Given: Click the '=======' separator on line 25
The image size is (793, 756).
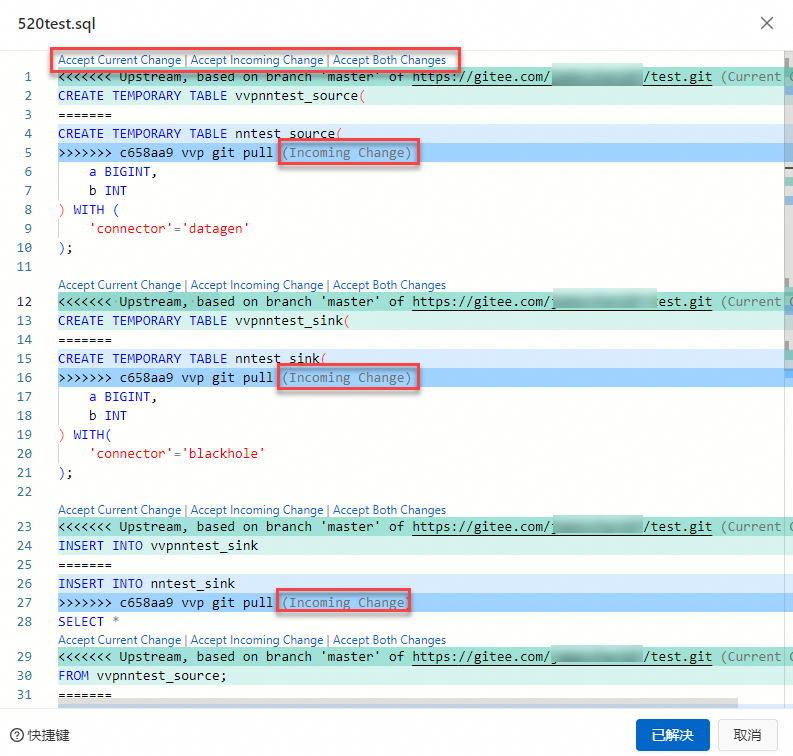Looking at the screenshot, I should click(x=85, y=565).
